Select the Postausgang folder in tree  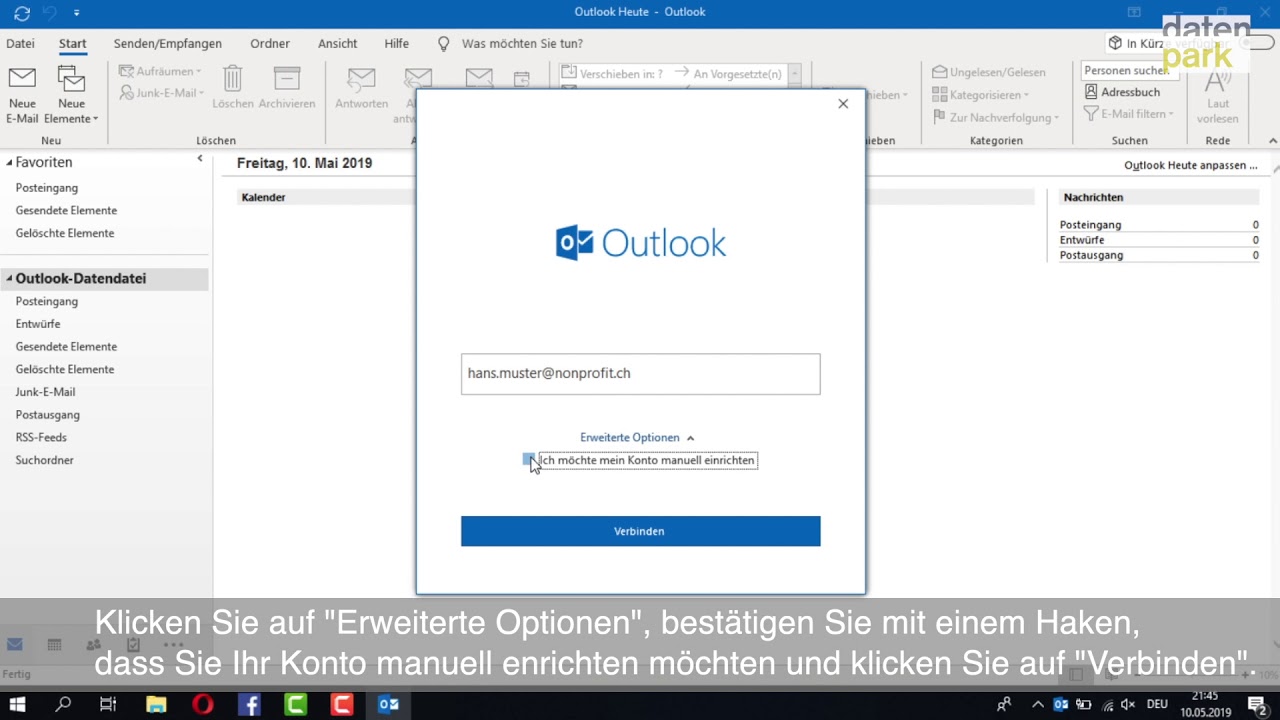(x=47, y=415)
